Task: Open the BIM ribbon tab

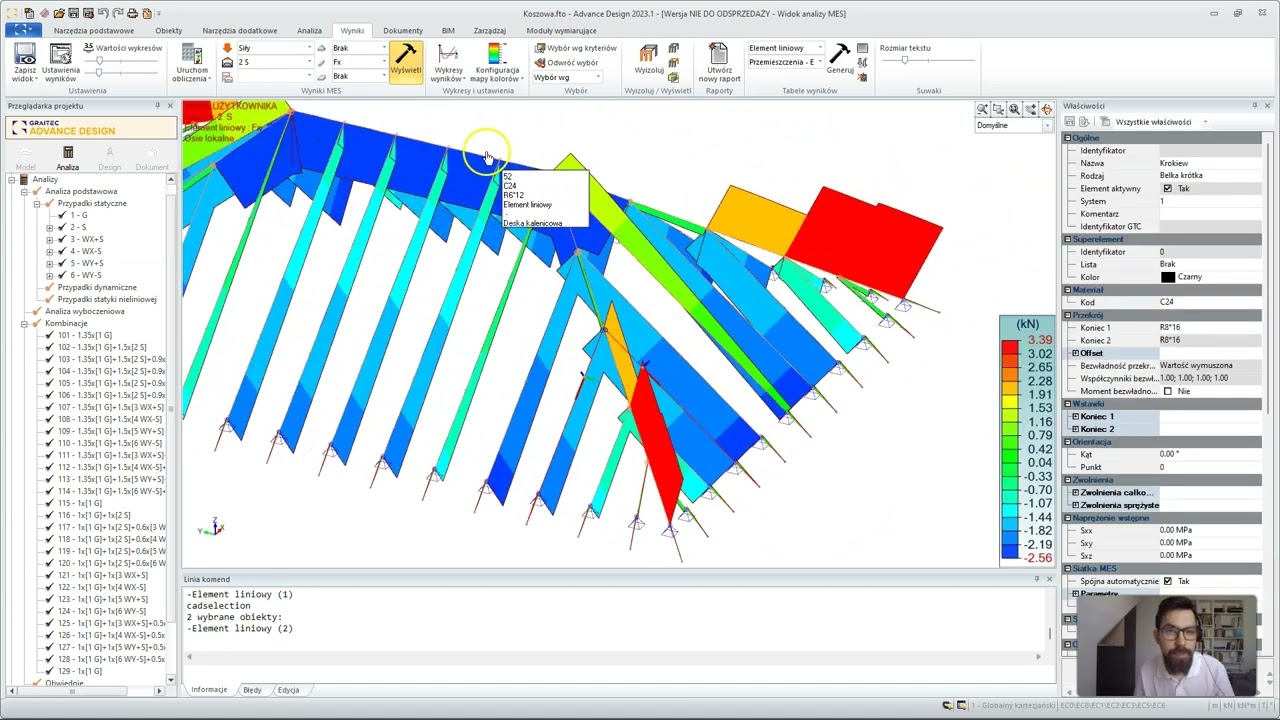Action: click(448, 31)
